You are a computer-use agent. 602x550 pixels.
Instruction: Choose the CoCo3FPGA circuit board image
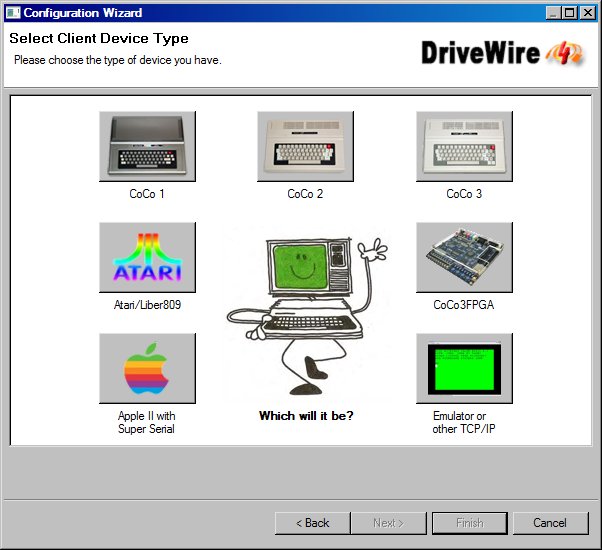coord(464,257)
